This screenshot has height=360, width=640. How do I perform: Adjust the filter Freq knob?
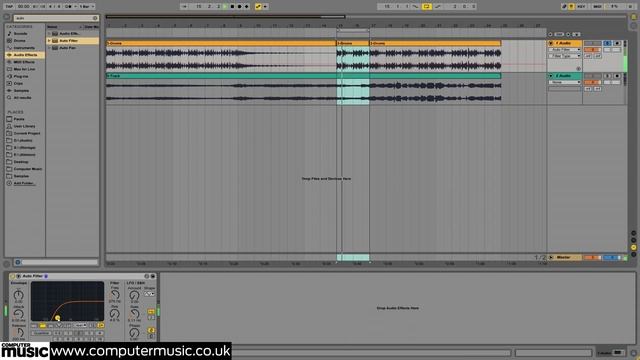(x=115, y=294)
